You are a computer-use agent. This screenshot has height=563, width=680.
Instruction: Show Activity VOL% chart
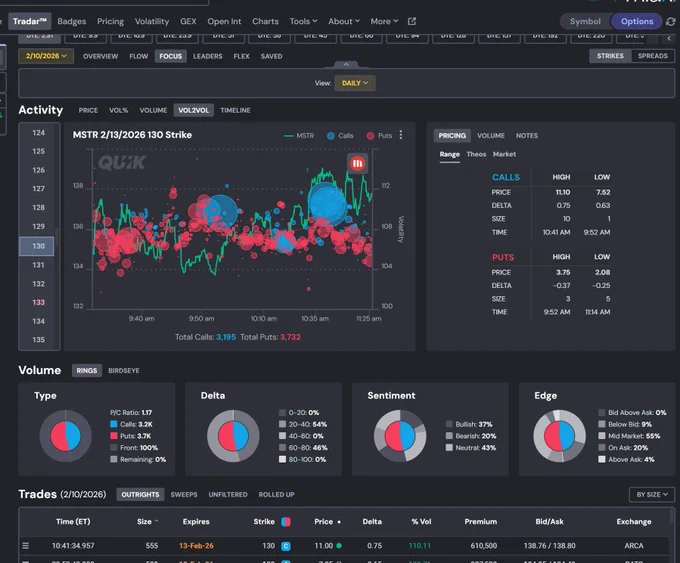(118, 111)
